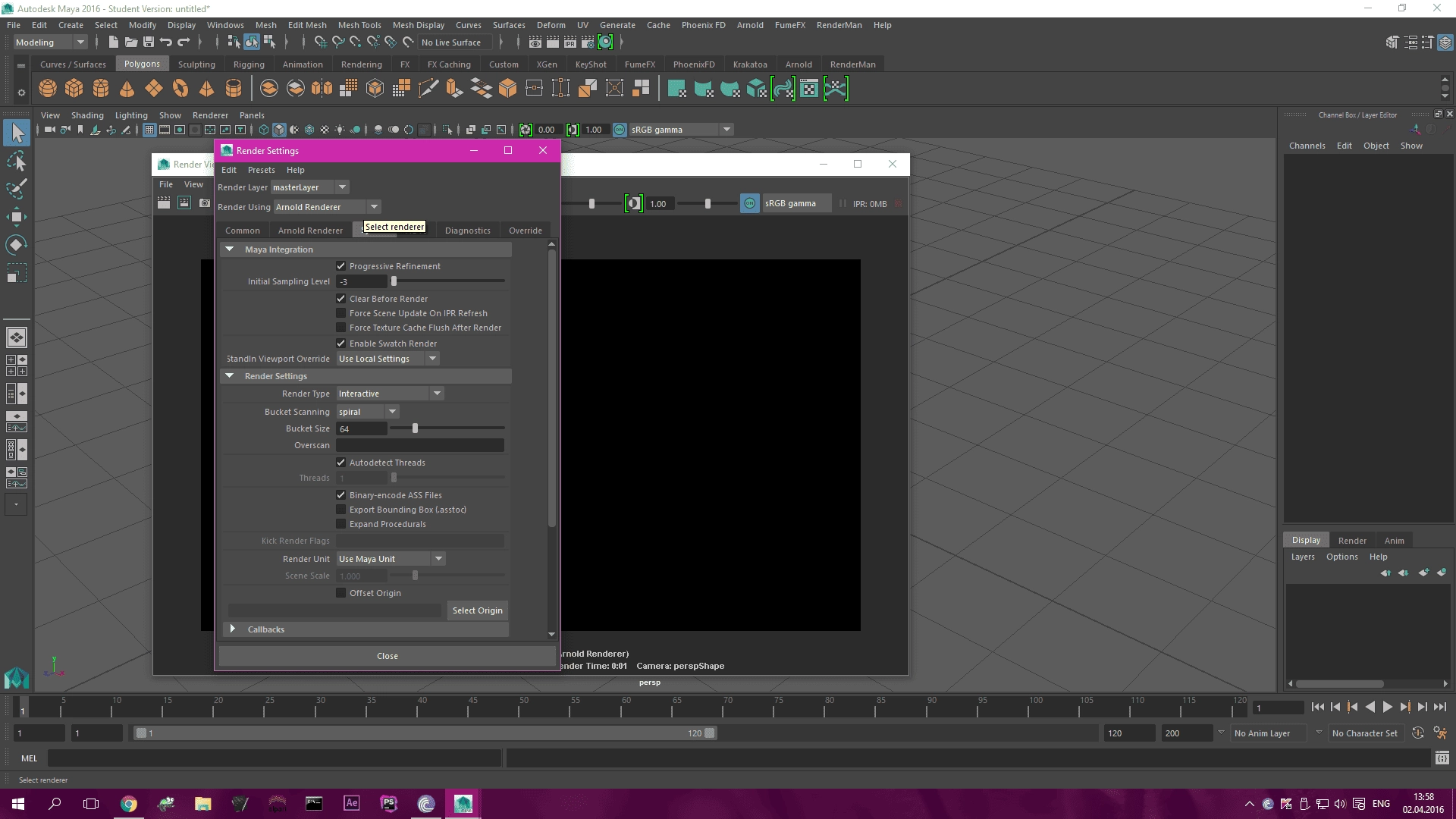Enable Export Bounding Box (.asstoc) checkbox

pyautogui.click(x=341, y=510)
